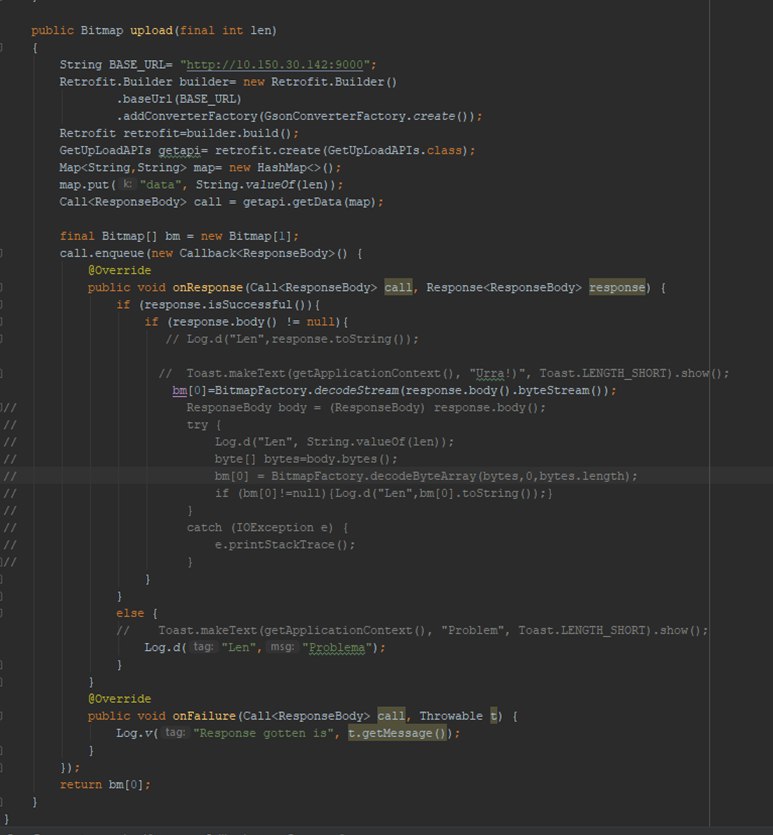
Task: Click the 'return bm[0];' statement
Action: point(105,785)
